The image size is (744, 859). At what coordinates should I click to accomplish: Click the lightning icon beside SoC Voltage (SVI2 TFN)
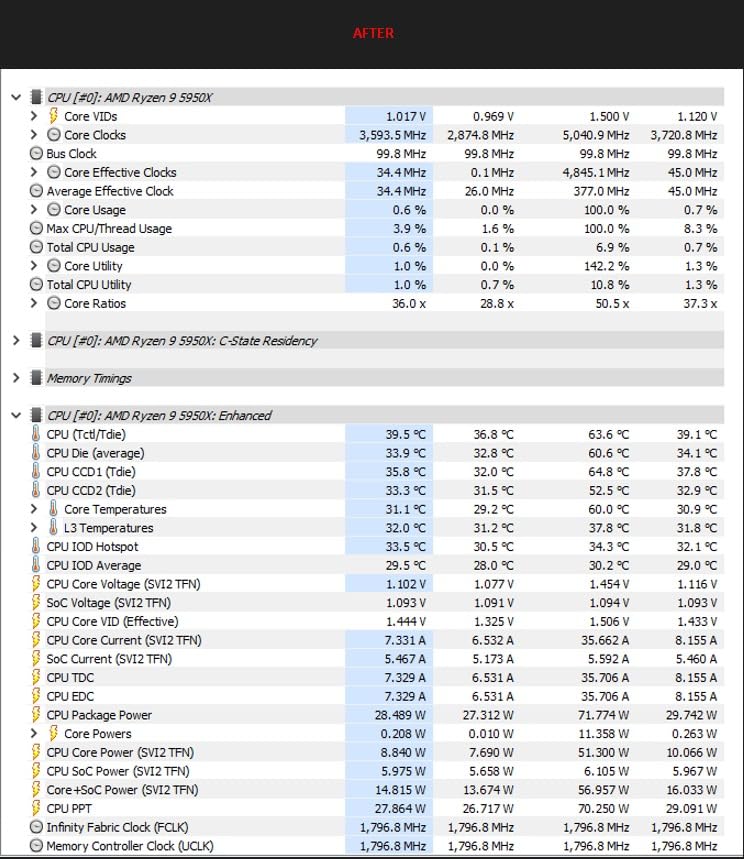36,602
